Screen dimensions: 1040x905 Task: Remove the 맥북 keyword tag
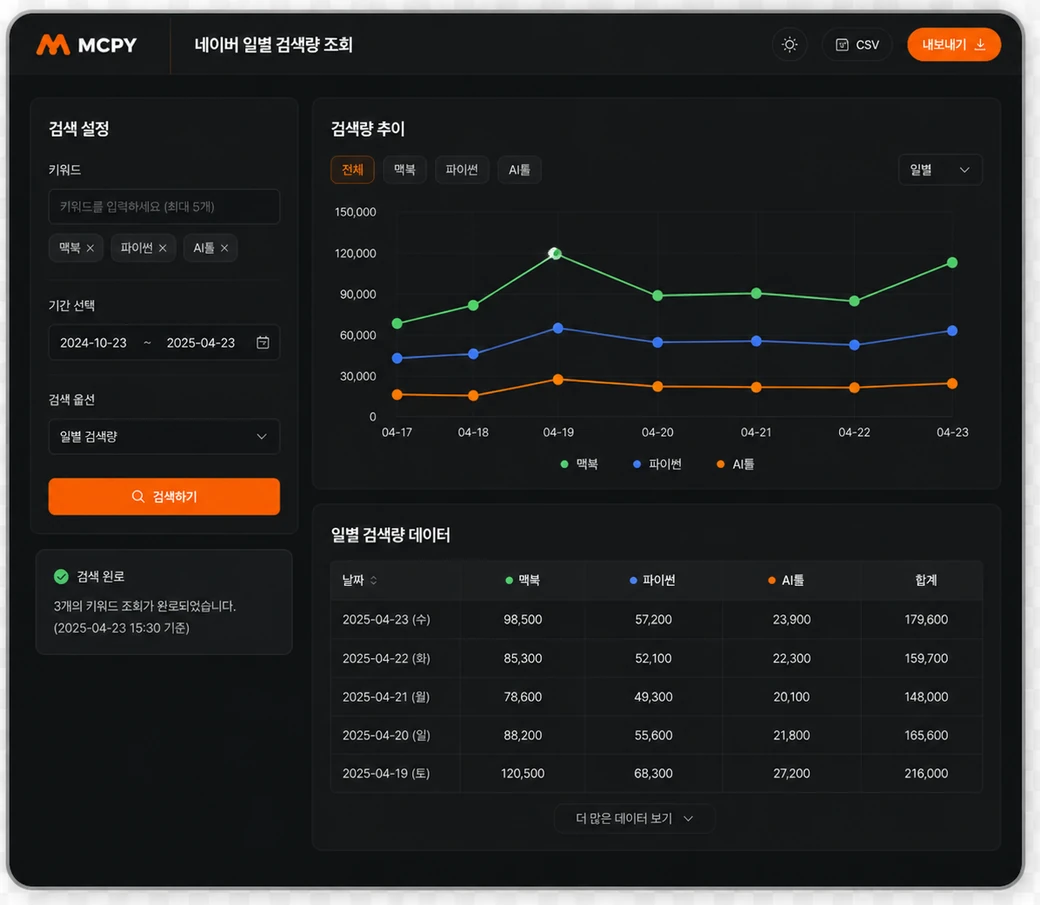[x=90, y=248]
